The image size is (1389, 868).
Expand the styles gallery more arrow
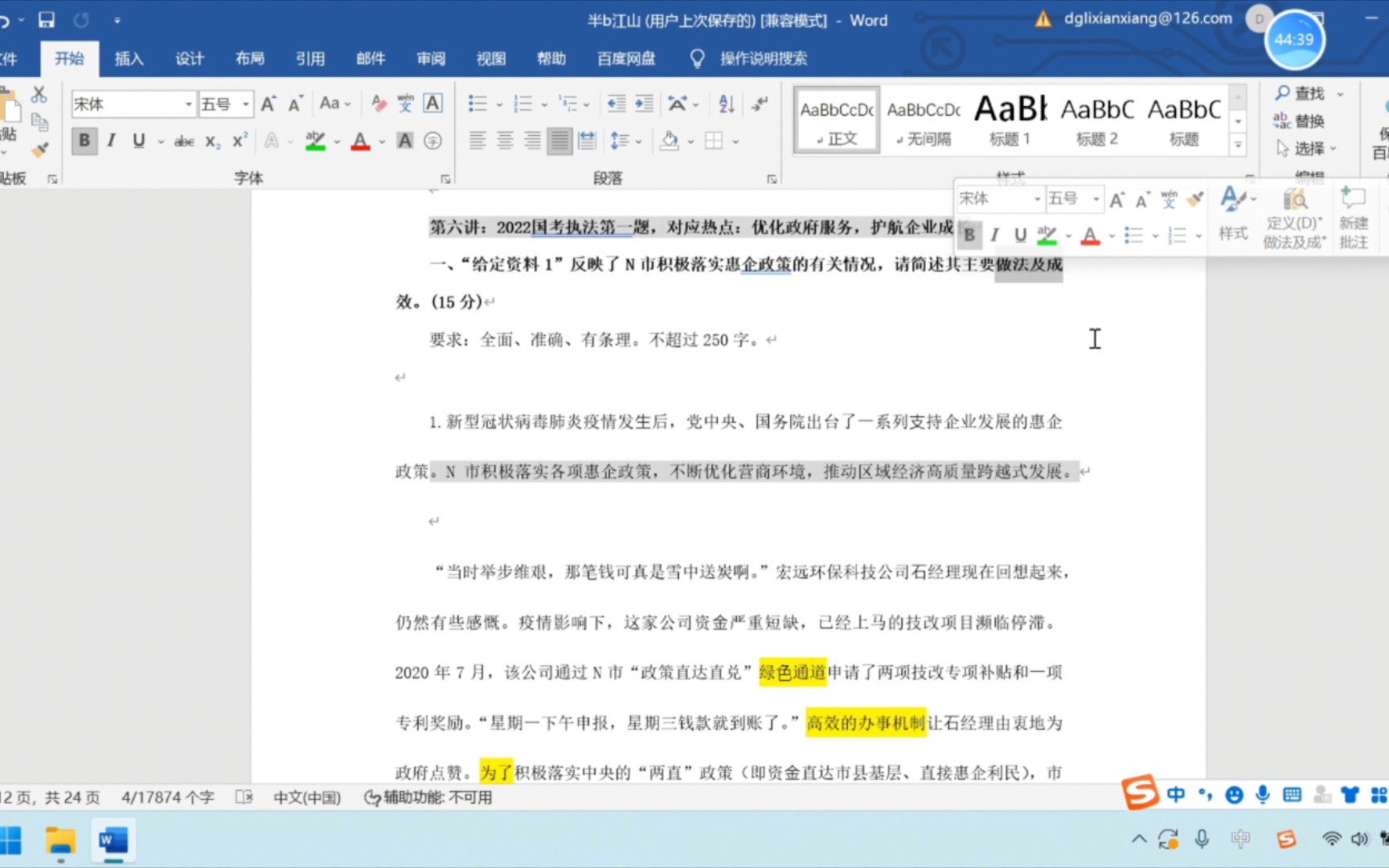click(x=1239, y=145)
